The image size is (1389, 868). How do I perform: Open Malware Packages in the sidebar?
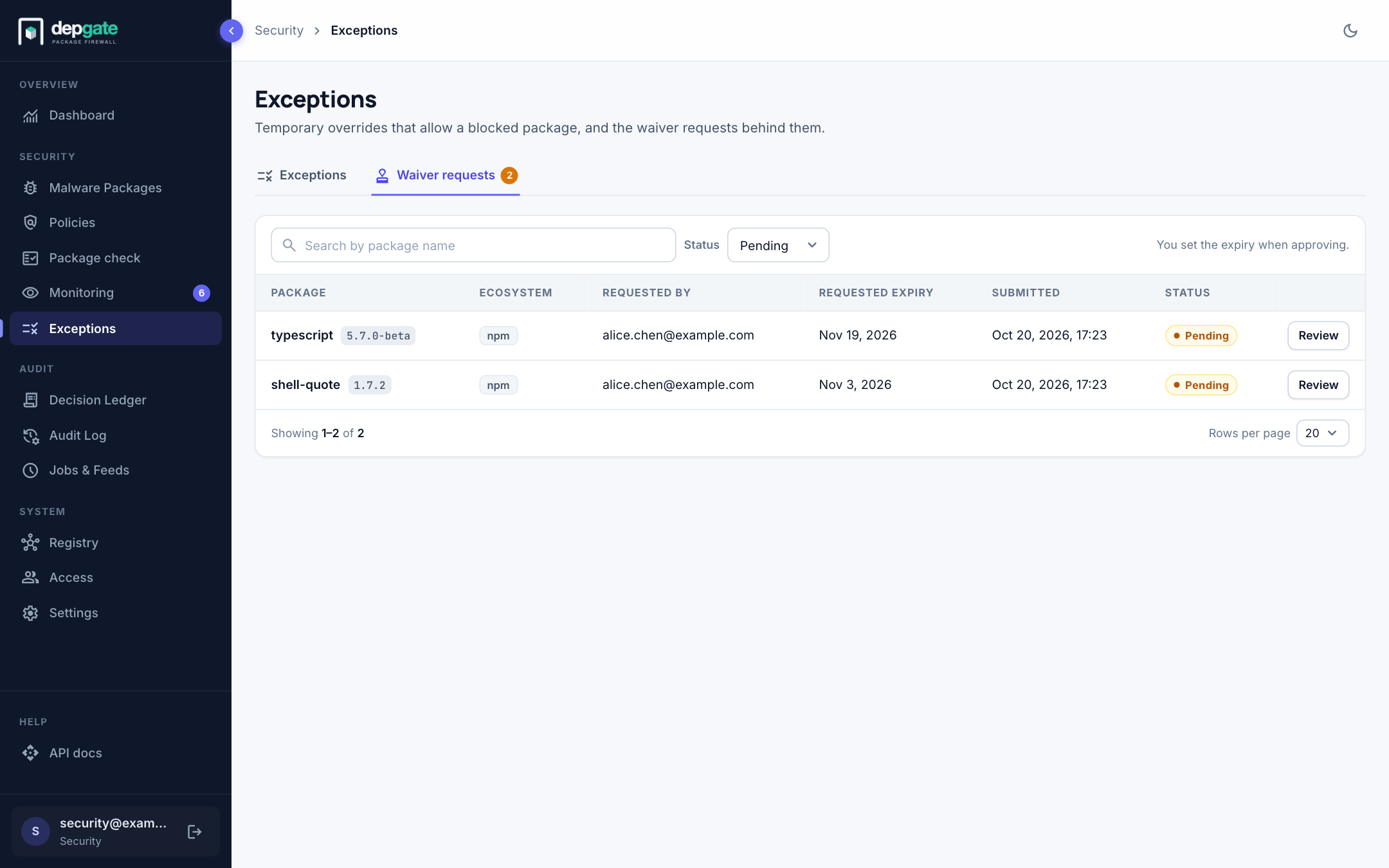(116, 188)
